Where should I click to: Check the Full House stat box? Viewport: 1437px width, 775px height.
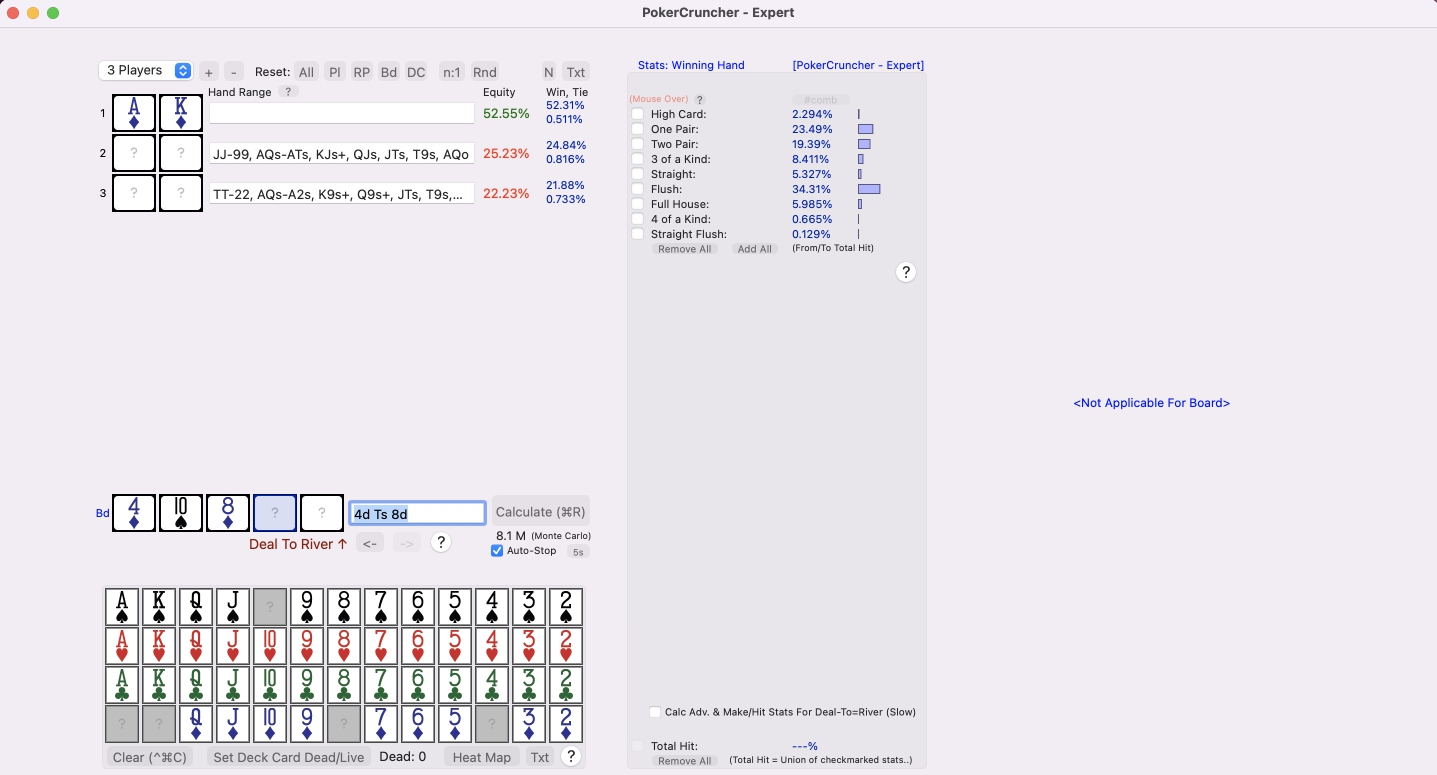click(638, 204)
